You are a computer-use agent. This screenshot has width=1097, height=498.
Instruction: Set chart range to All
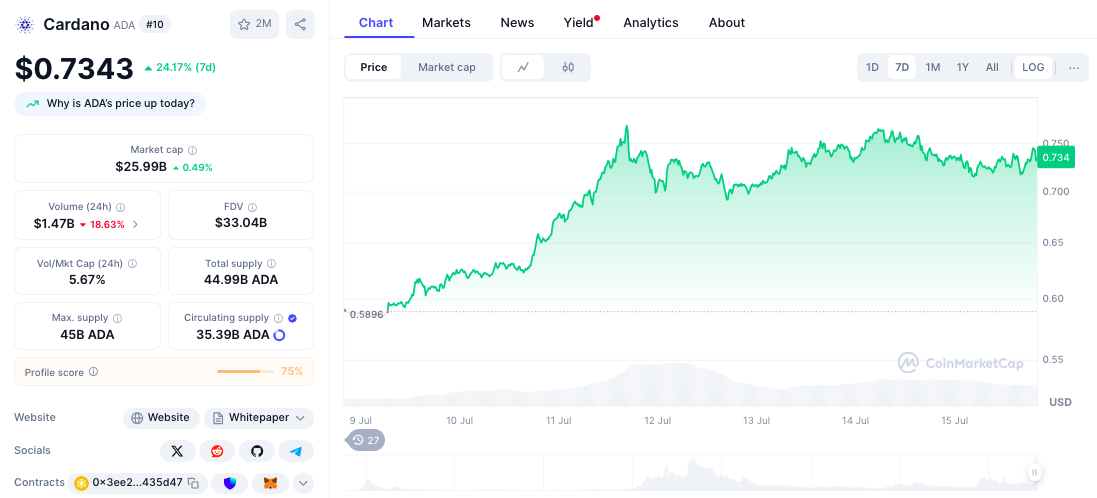tap(992, 67)
